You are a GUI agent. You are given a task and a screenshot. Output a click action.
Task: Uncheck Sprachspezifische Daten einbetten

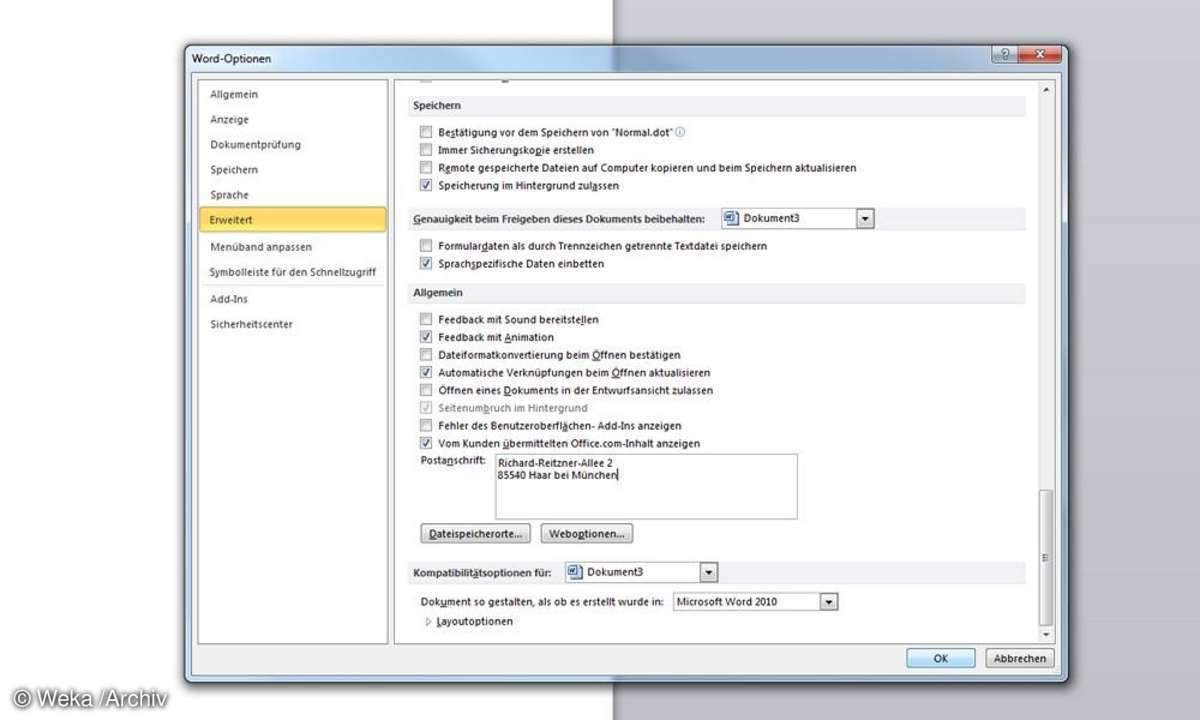pos(426,264)
